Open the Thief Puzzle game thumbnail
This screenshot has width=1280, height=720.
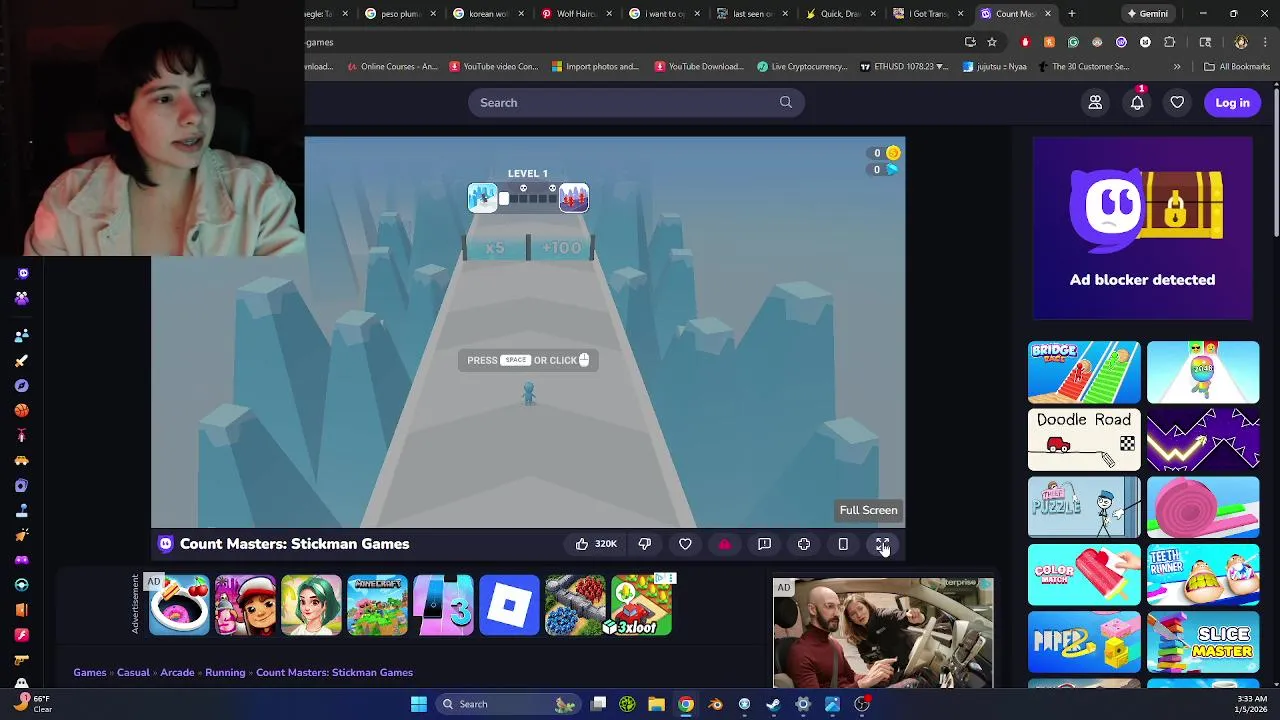[x=1084, y=507]
